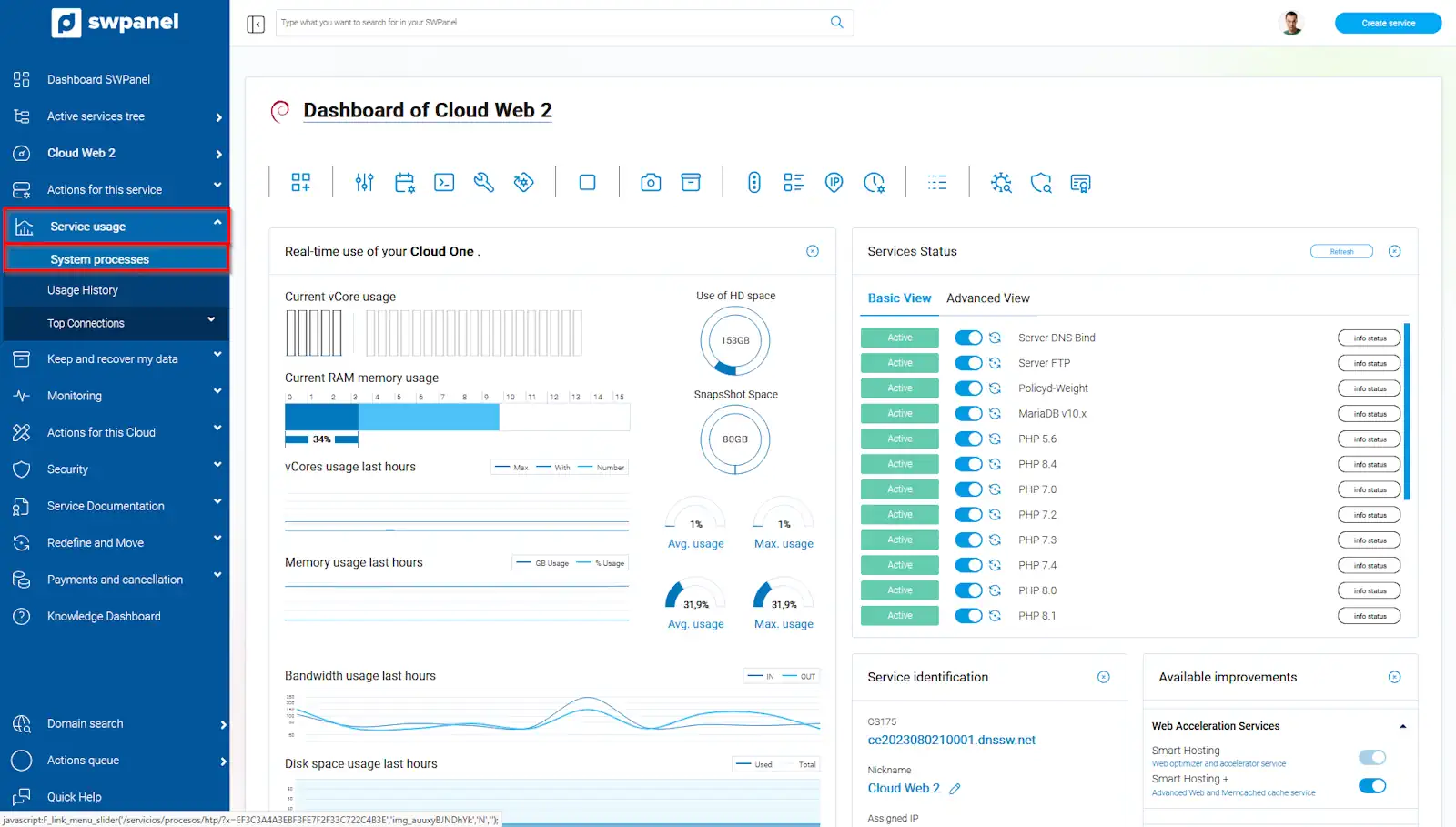The height and width of the screenshot is (827, 1456).
Task: Close the Services Status panel
Action: point(1394,251)
